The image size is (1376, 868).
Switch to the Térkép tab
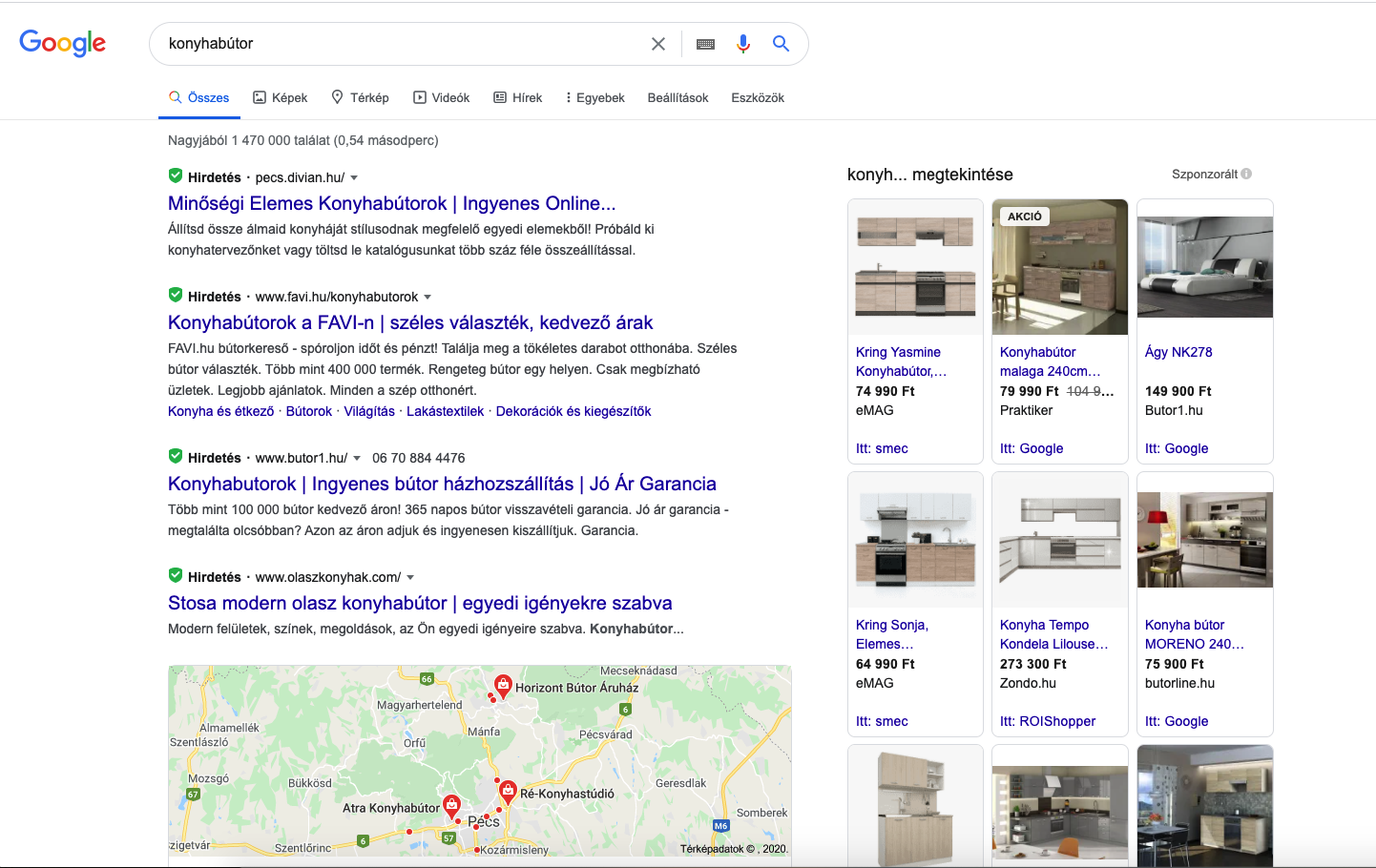[x=360, y=97]
